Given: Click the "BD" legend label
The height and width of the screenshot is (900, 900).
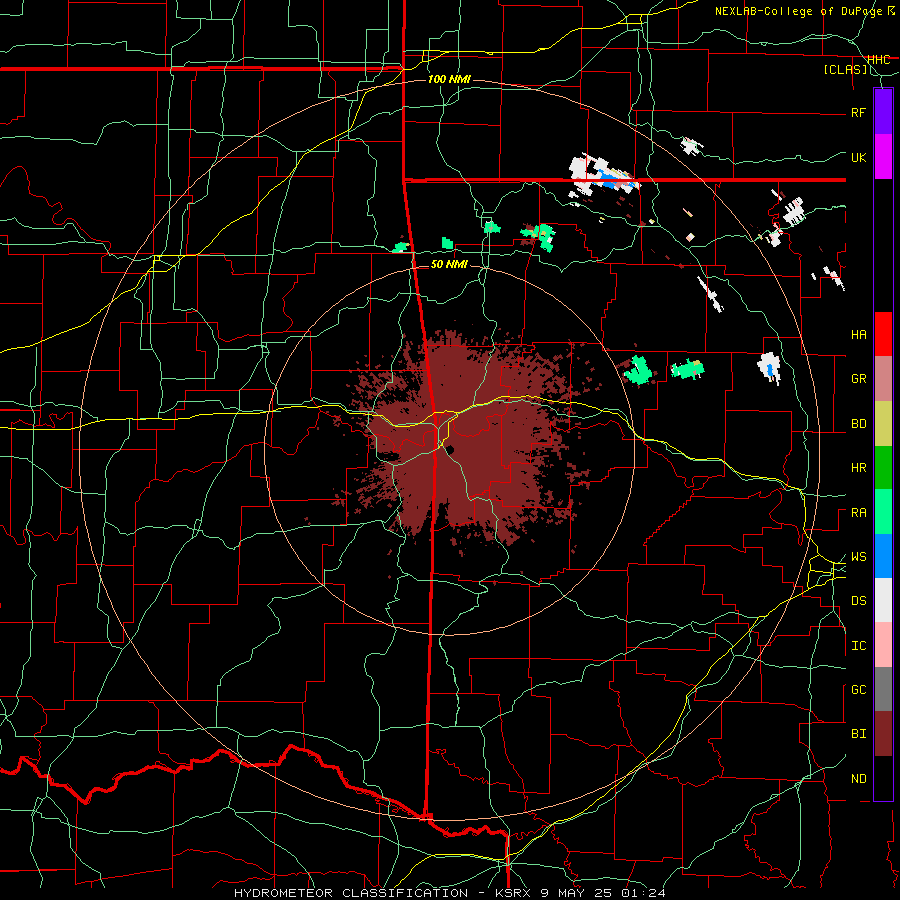Looking at the screenshot, I should [x=858, y=424].
